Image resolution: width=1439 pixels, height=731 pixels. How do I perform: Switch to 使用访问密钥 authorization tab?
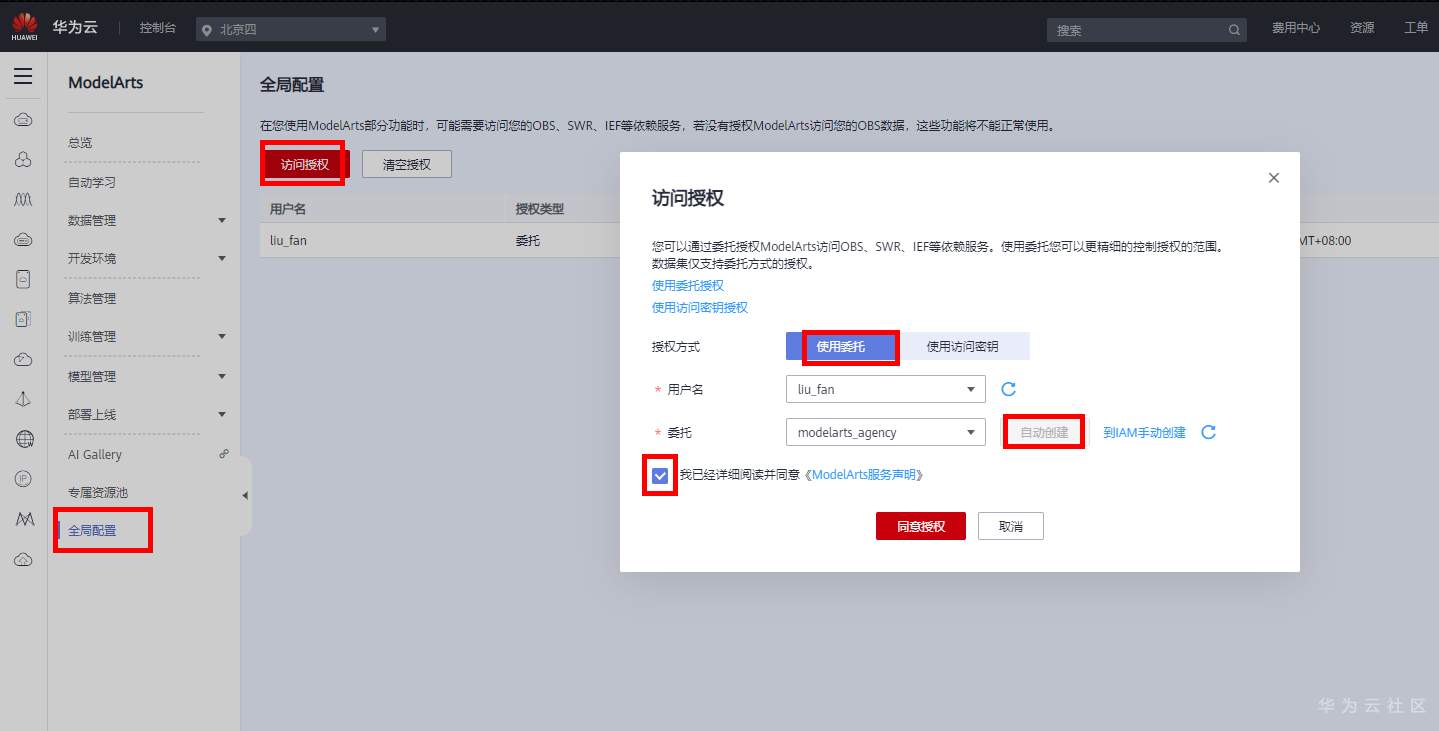(962, 346)
